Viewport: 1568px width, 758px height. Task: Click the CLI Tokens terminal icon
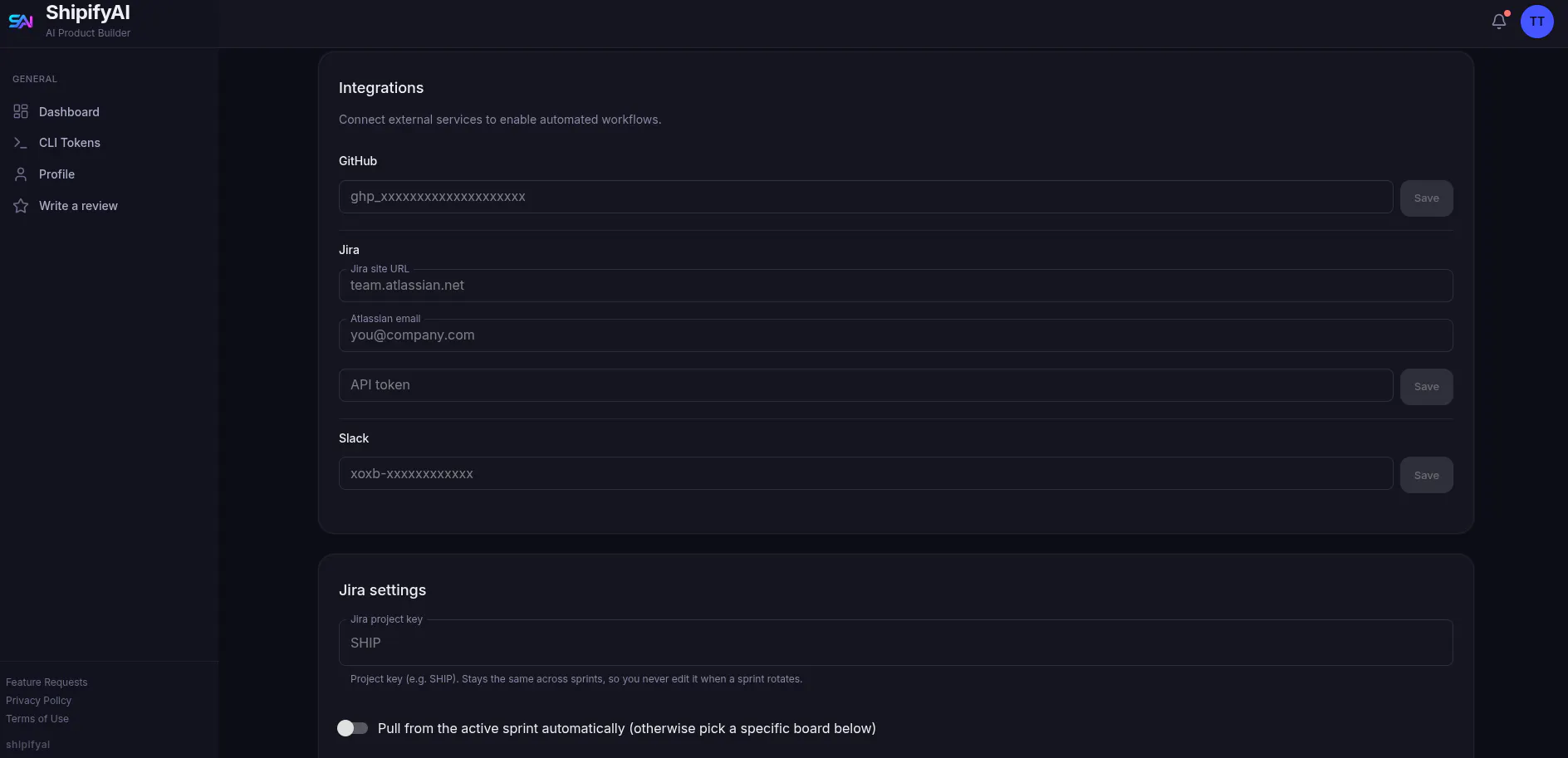click(x=21, y=143)
